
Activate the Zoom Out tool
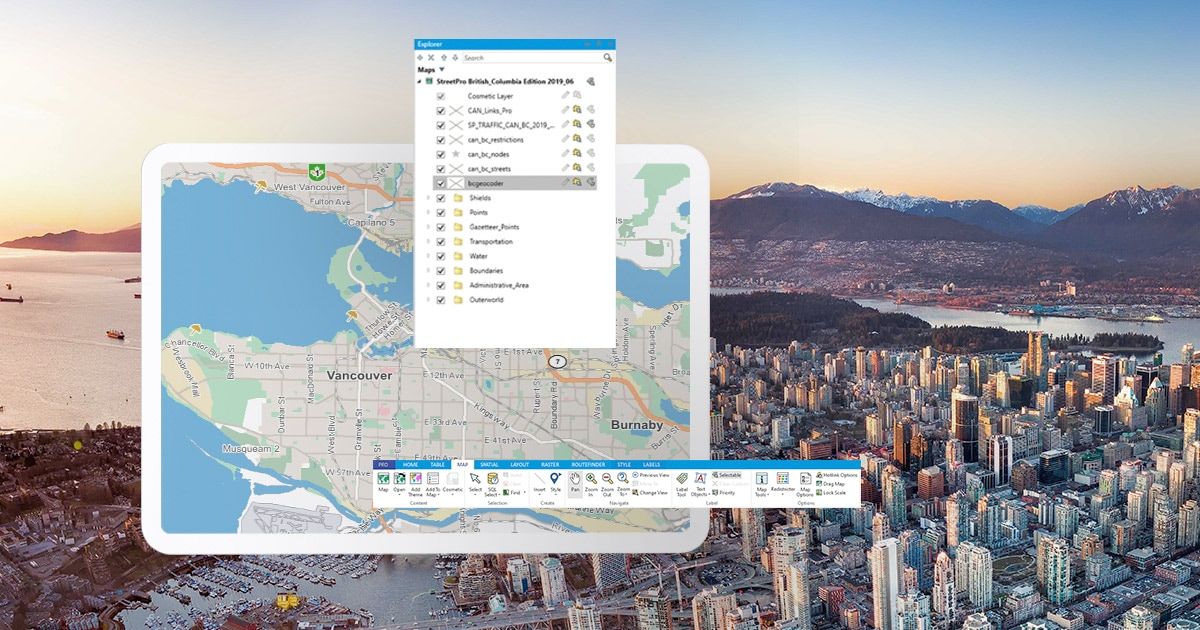tap(605, 479)
